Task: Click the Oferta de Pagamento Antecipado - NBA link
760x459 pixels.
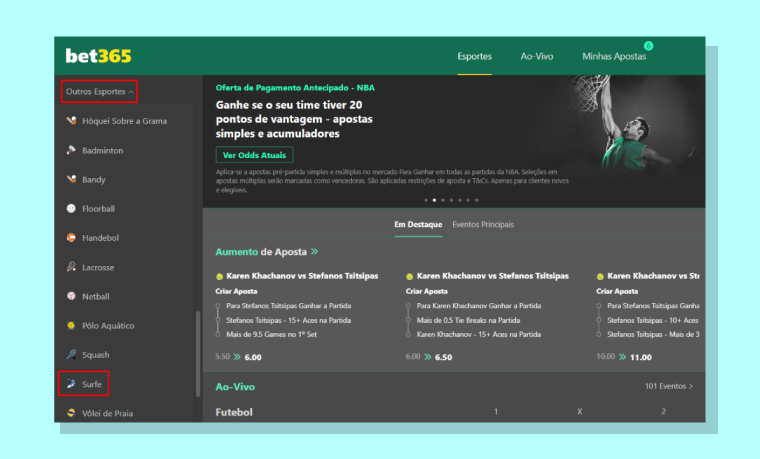Action: (x=295, y=88)
